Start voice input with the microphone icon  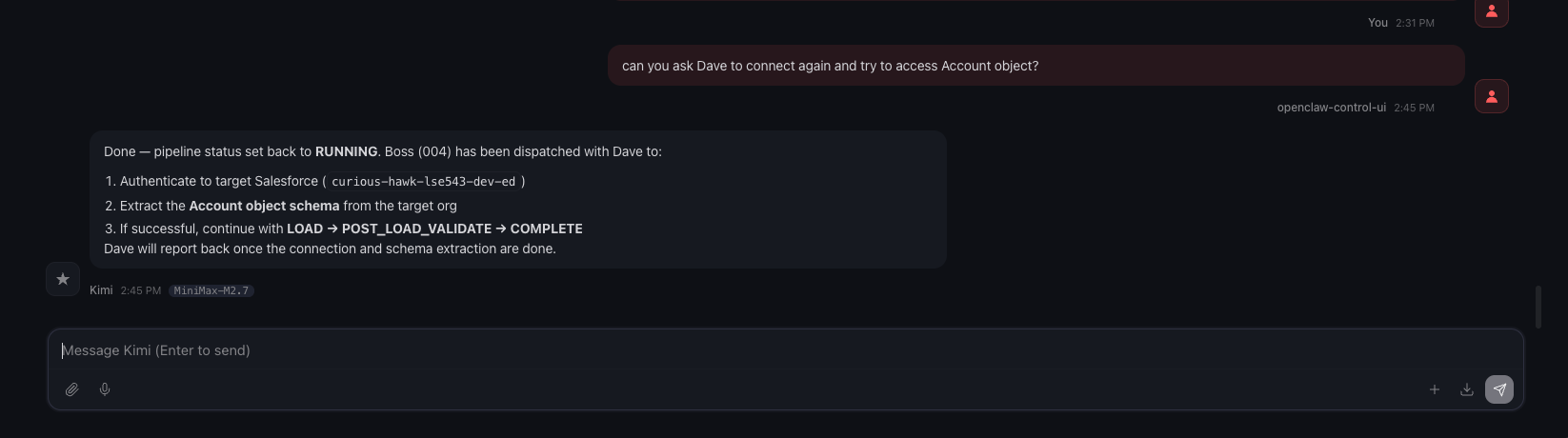(105, 389)
